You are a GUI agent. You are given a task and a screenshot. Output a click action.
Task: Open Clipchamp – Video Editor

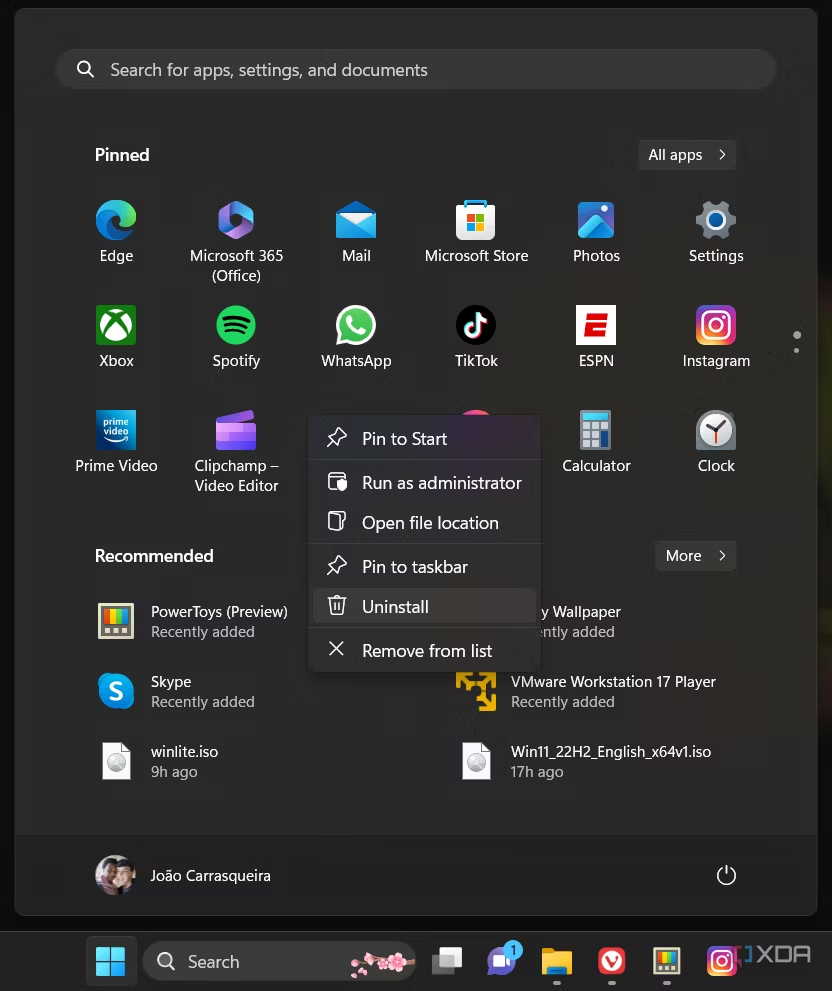pos(236,451)
